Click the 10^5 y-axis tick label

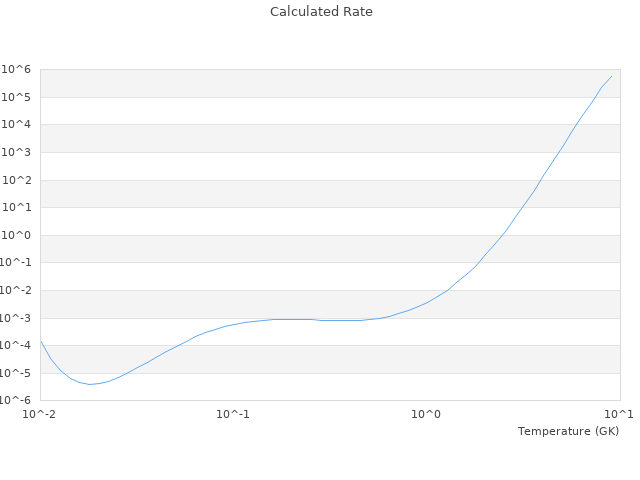[x=19, y=97]
